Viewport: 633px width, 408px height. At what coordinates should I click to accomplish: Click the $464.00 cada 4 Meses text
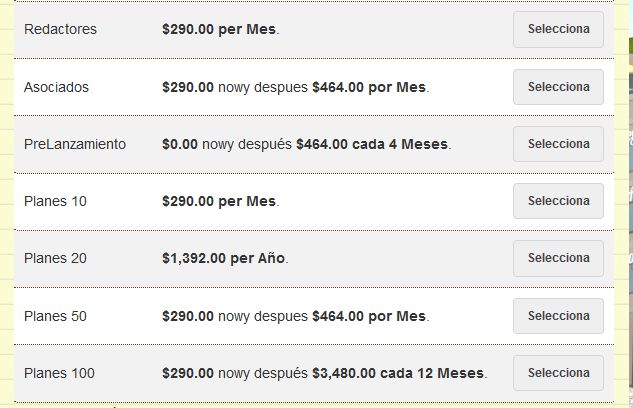(372, 144)
